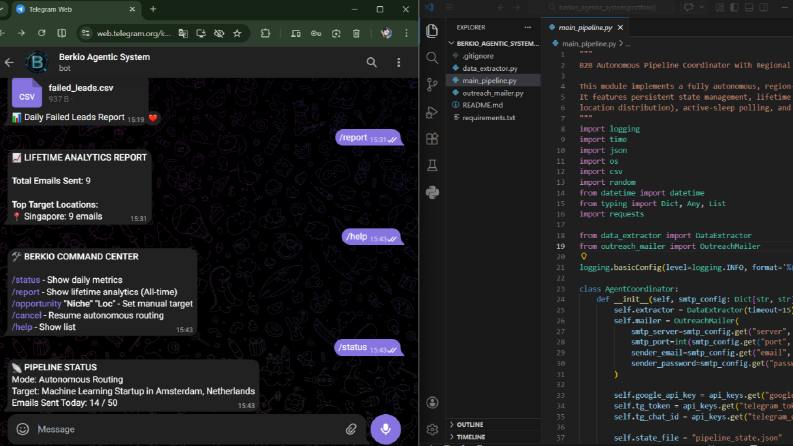The height and width of the screenshot is (446, 793).
Task: Toggle the lightbulb code action on line 20
Action: click(x=584, y=256)
